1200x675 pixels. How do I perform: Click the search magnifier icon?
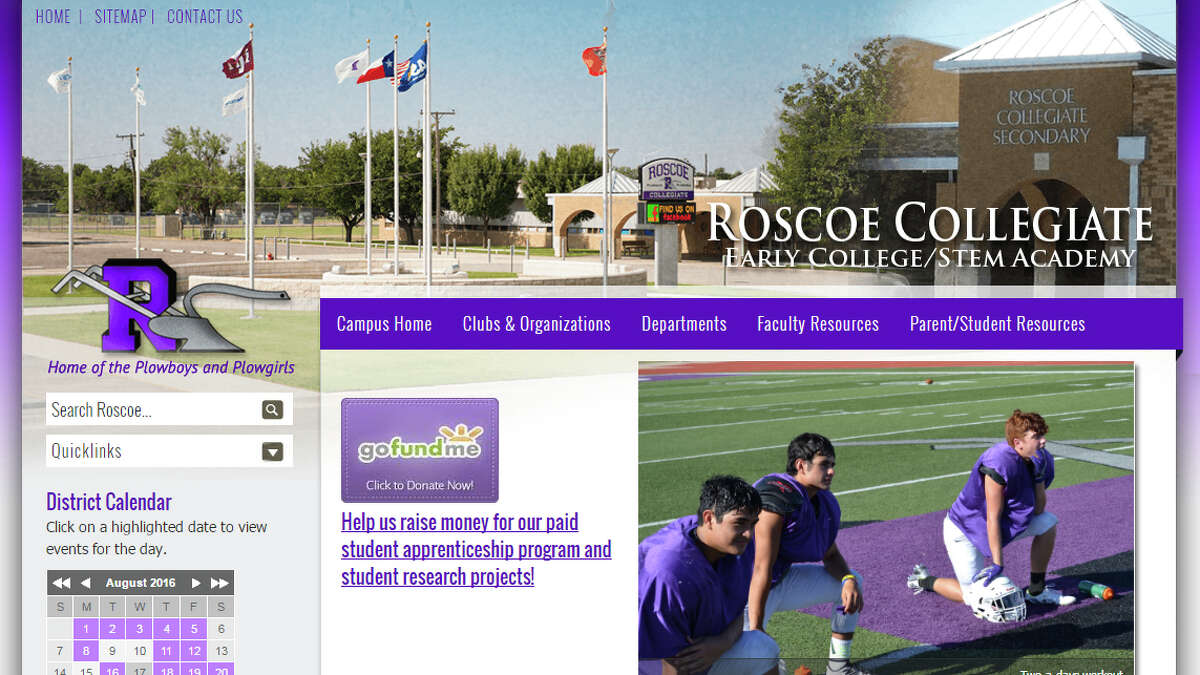pos(272,408)
